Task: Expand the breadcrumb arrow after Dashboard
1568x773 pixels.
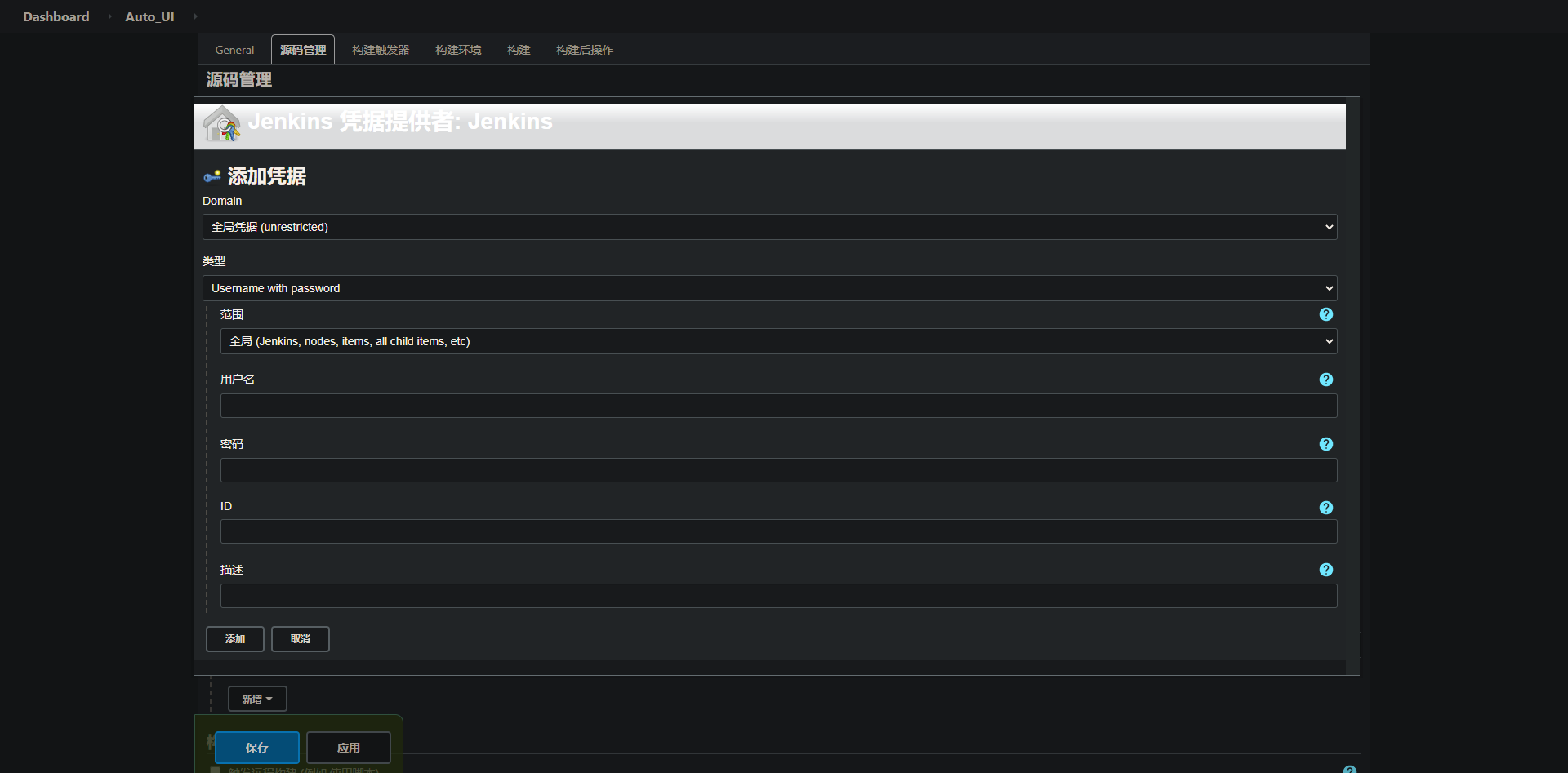Action: (x=109, y=16)
